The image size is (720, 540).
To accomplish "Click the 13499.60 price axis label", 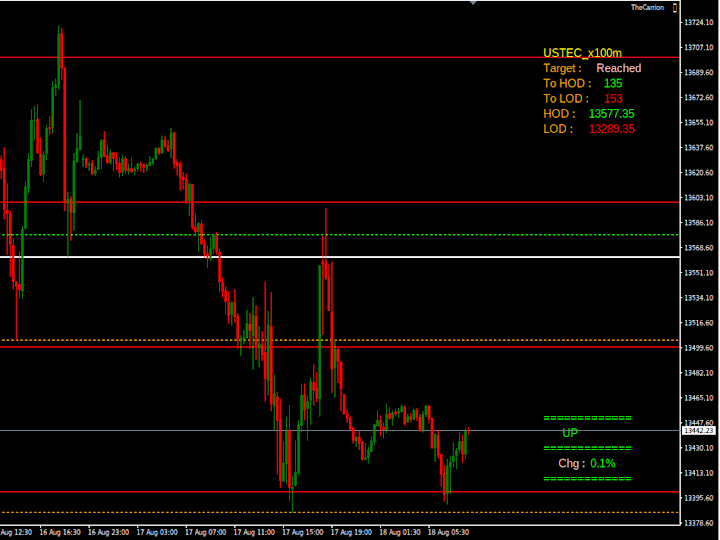I will click(698, 348).
